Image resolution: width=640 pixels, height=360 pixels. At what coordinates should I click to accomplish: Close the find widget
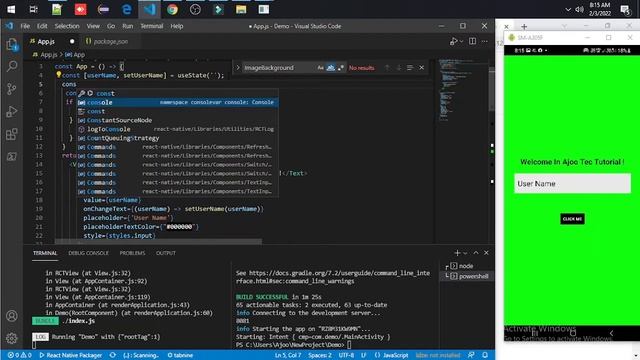422,68
